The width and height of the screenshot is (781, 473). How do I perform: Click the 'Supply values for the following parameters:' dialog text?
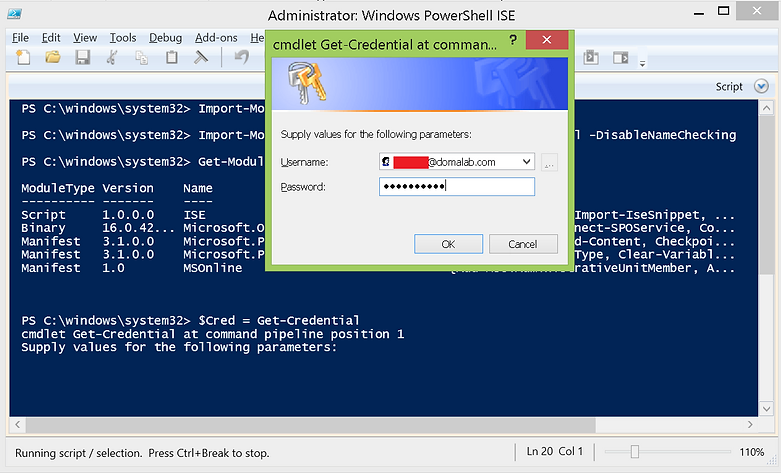point(376,134)
